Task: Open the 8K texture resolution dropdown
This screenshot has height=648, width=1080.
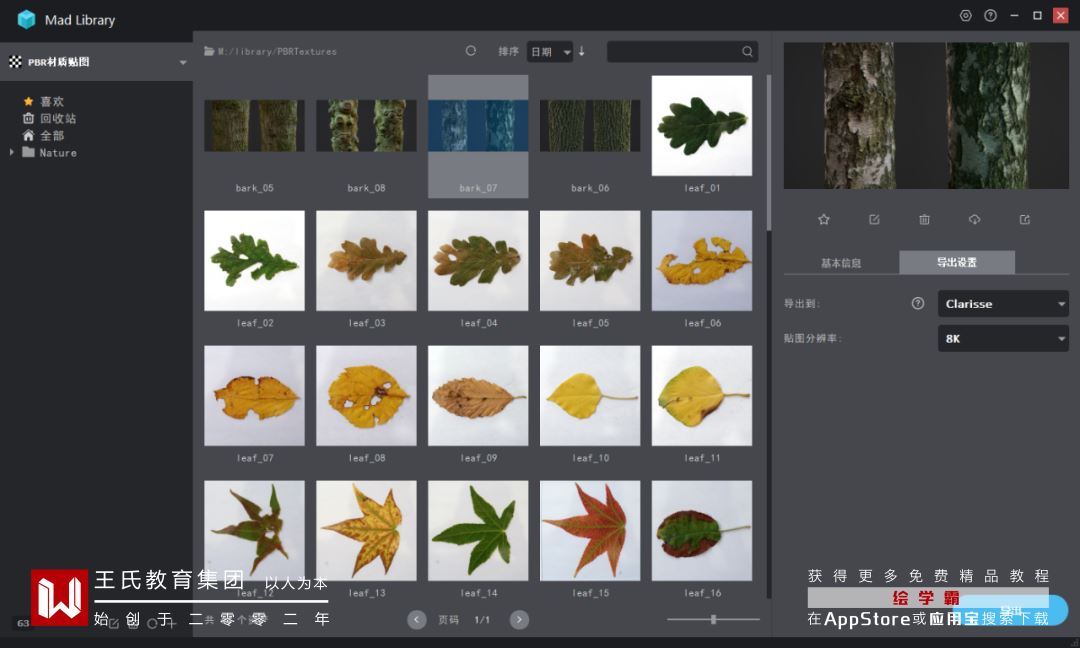Action: 1003,339
